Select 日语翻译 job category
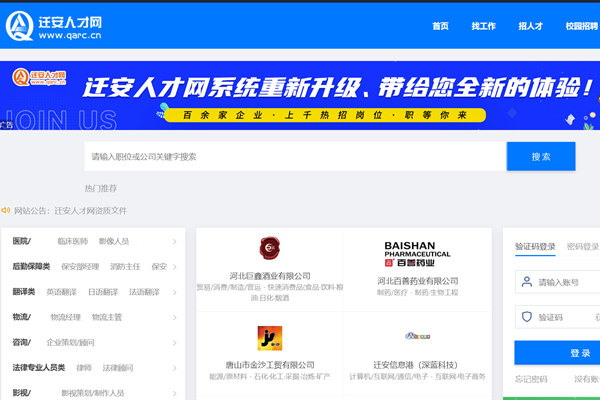 [x=103, y=292]
